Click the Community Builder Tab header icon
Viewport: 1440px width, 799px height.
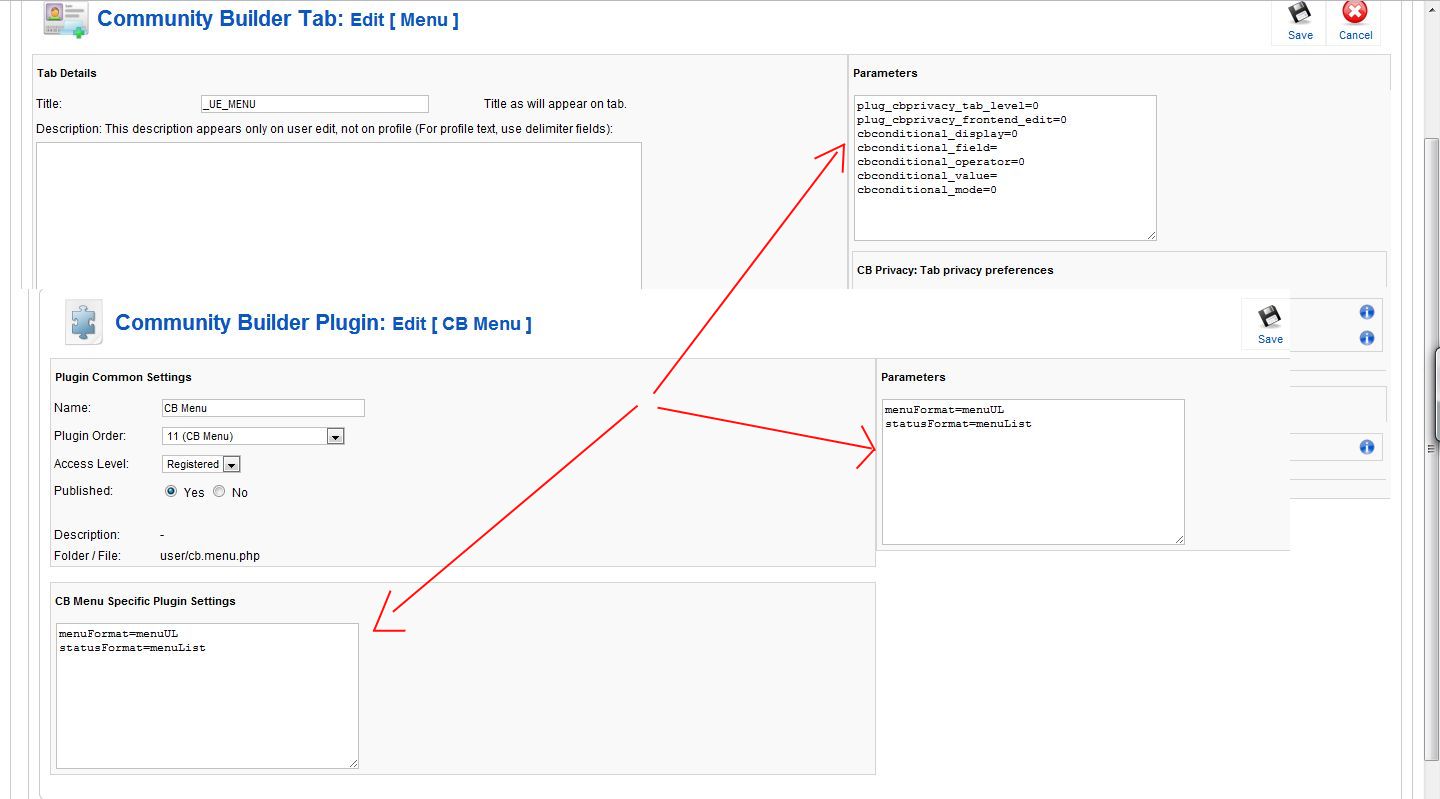click(x=66, y=19)
